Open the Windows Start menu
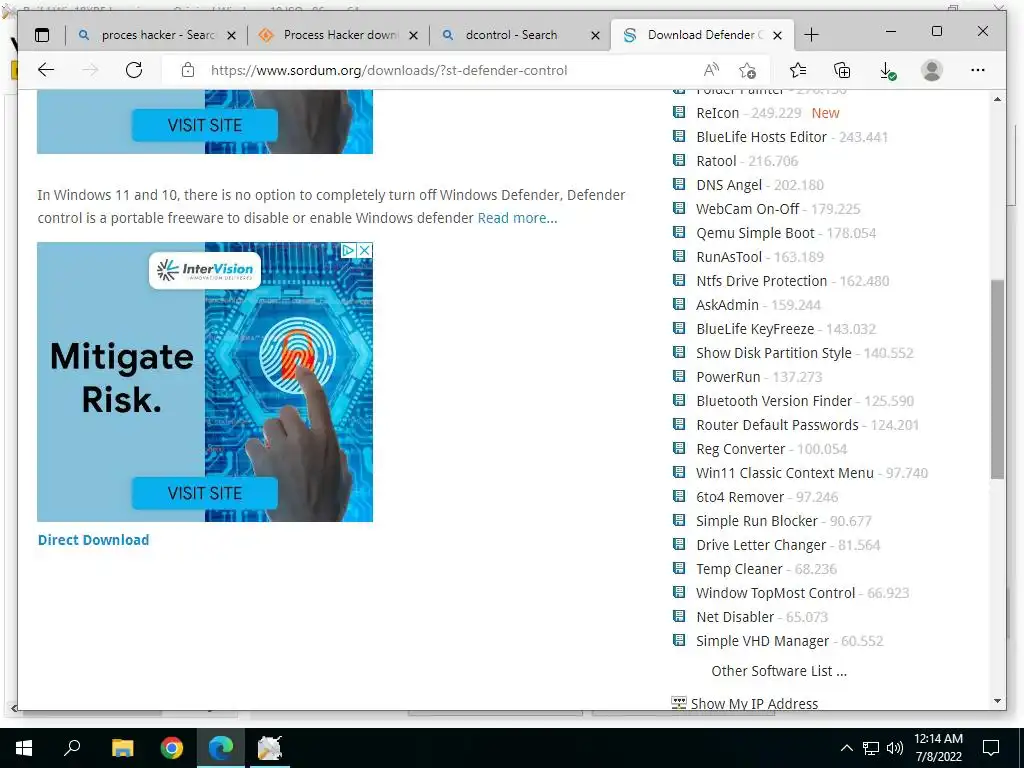 pos(24,748)
